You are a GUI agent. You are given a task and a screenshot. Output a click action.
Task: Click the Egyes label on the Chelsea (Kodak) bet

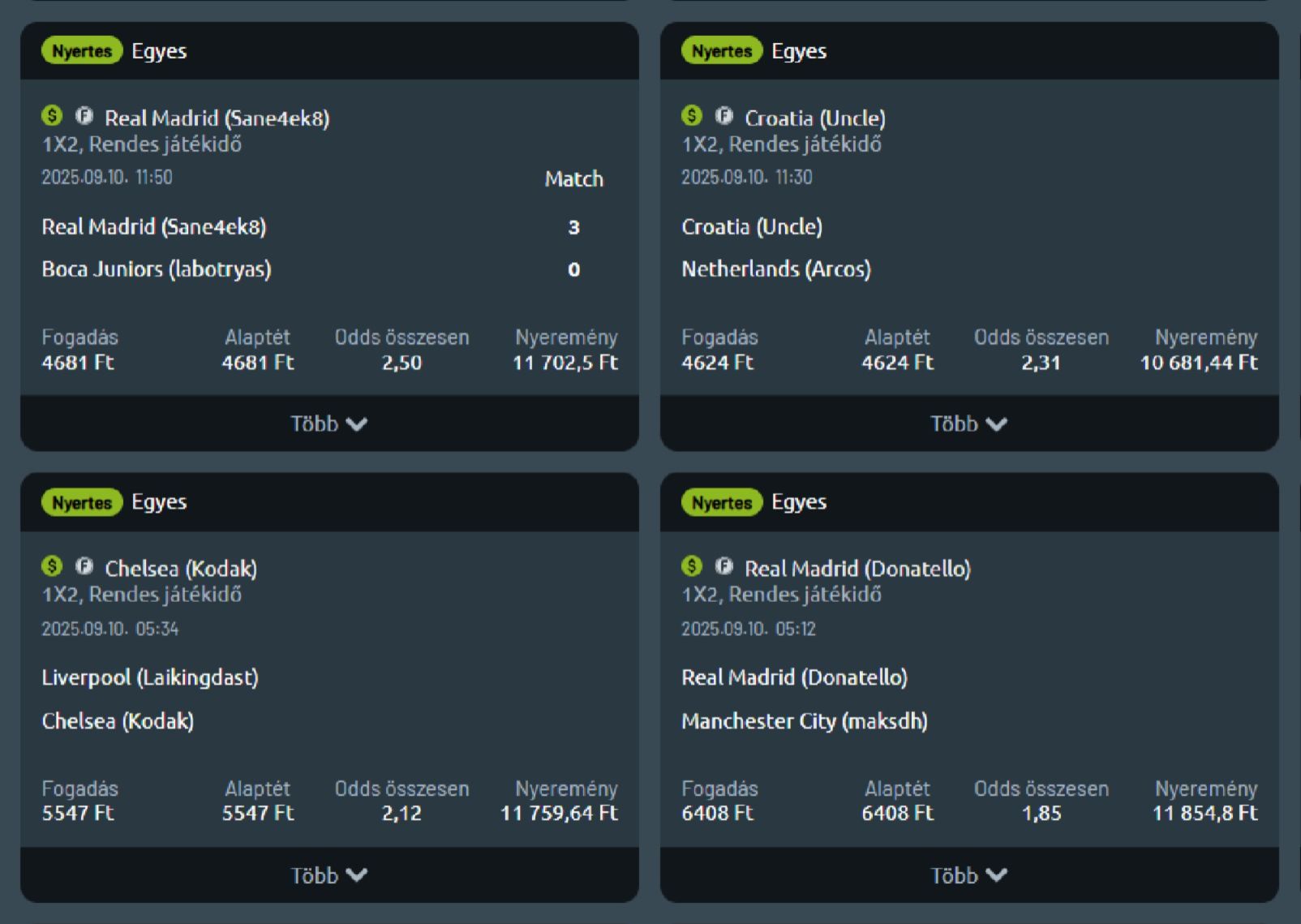coord(159,503)
